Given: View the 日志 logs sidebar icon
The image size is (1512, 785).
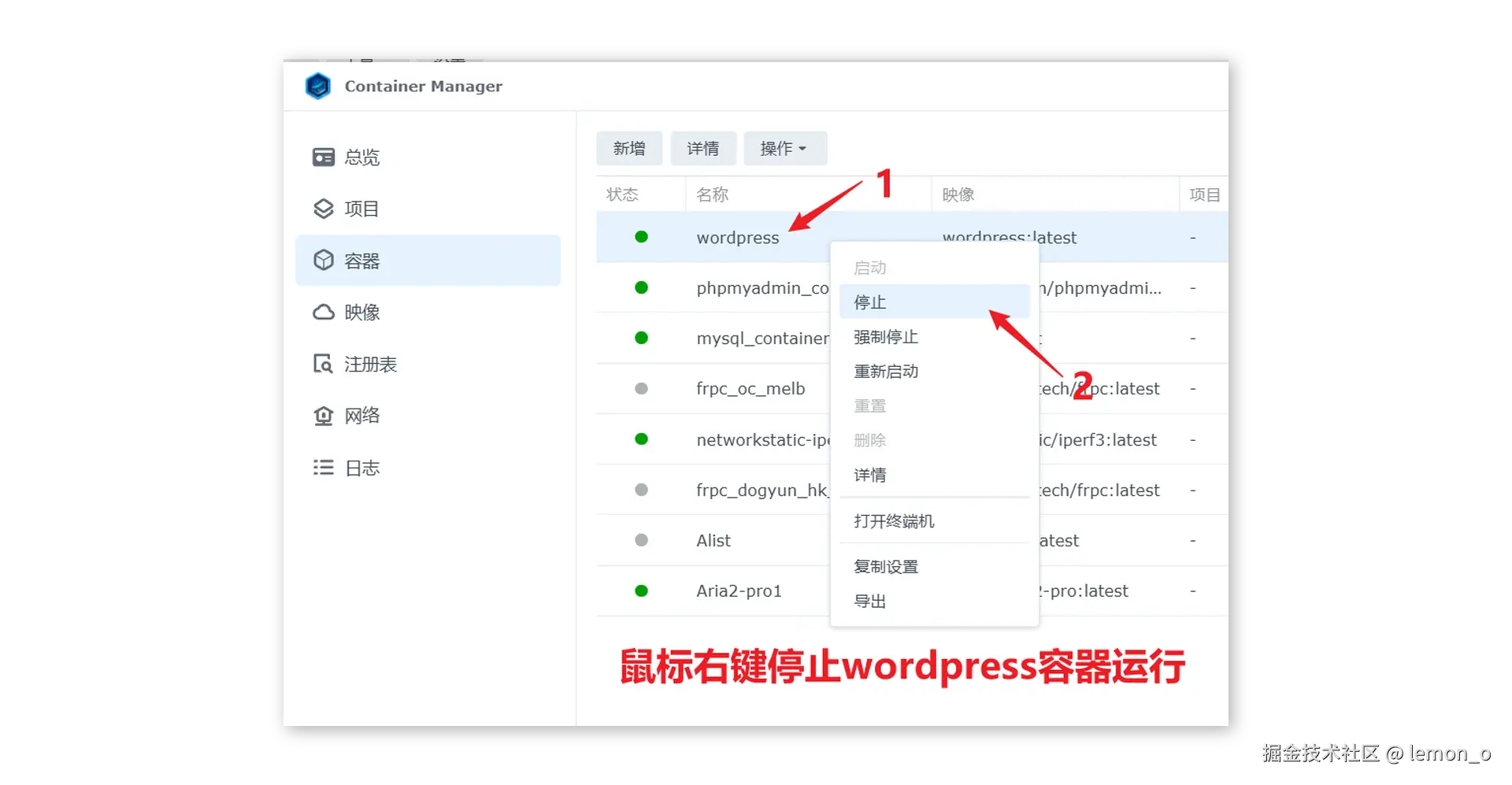Looking at the screenshot, I should (x=323, y=467).
